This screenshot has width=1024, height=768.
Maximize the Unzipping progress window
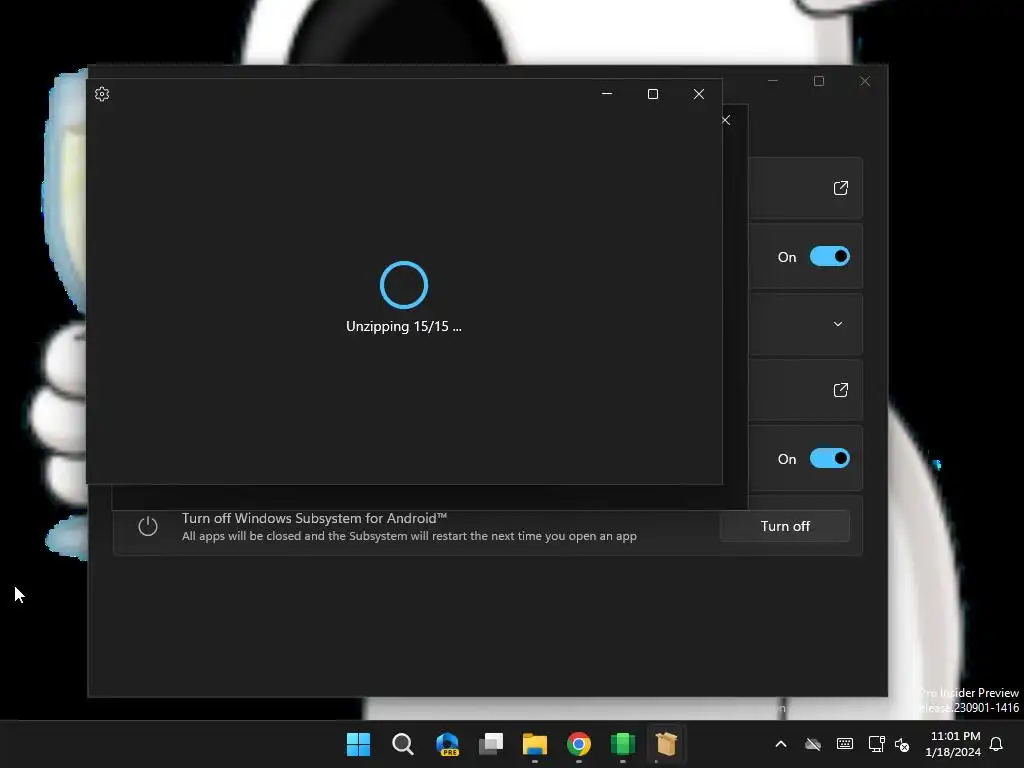click(652, 94)
